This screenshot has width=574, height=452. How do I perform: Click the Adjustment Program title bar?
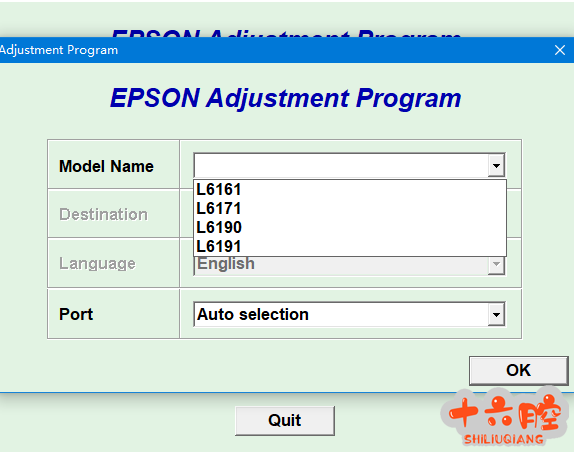coord(275,50)
